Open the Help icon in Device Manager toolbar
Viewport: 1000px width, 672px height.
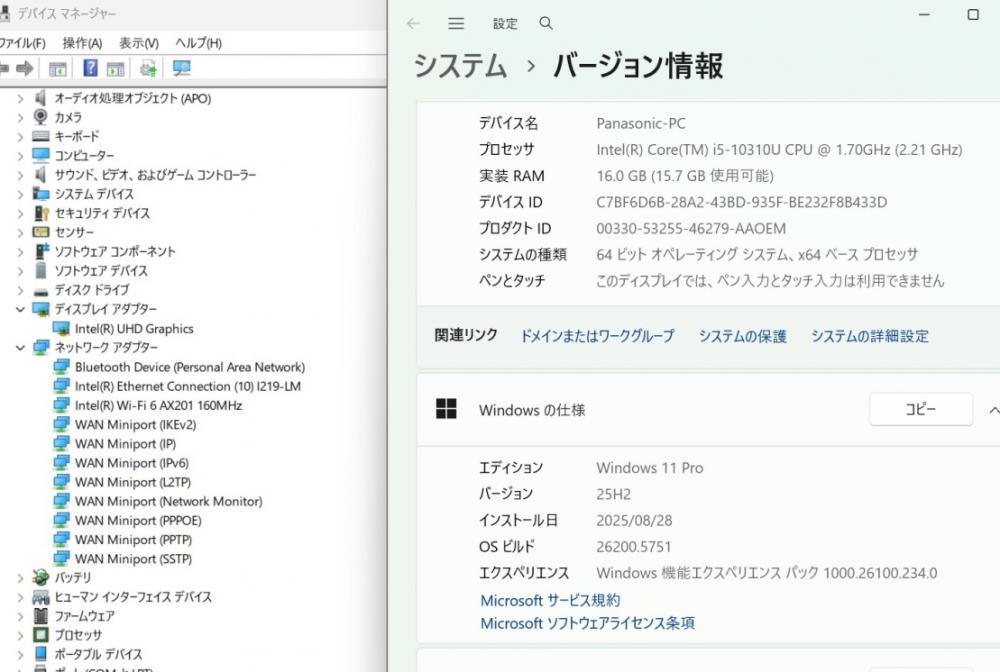tap(91, 68)
